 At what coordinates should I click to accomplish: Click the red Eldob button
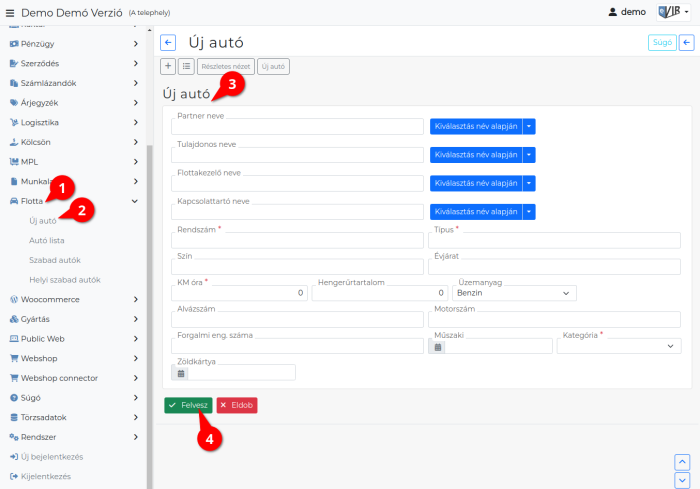237,405
